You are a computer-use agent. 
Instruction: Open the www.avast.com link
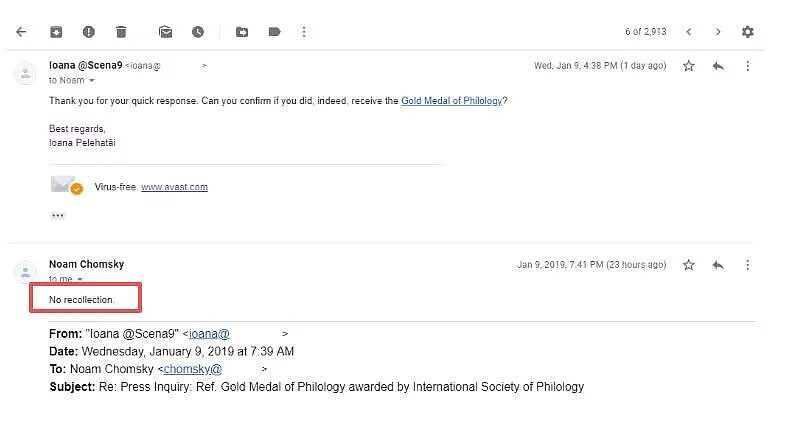pos(174,187)
